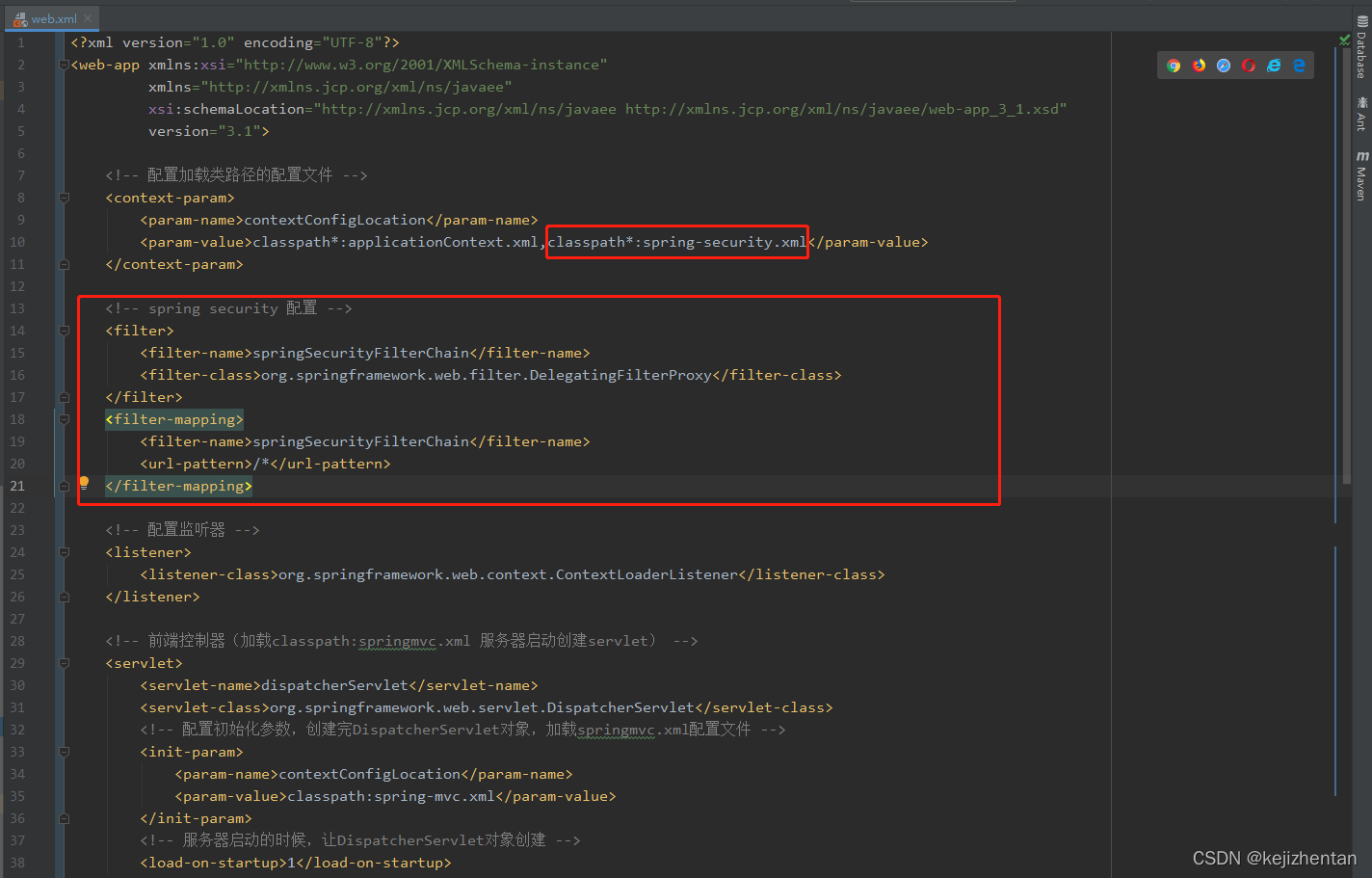The width and height of the screenshot is (1372, 878).
Task: Open preview in Edge browser icon
Action: (1299, 66)
